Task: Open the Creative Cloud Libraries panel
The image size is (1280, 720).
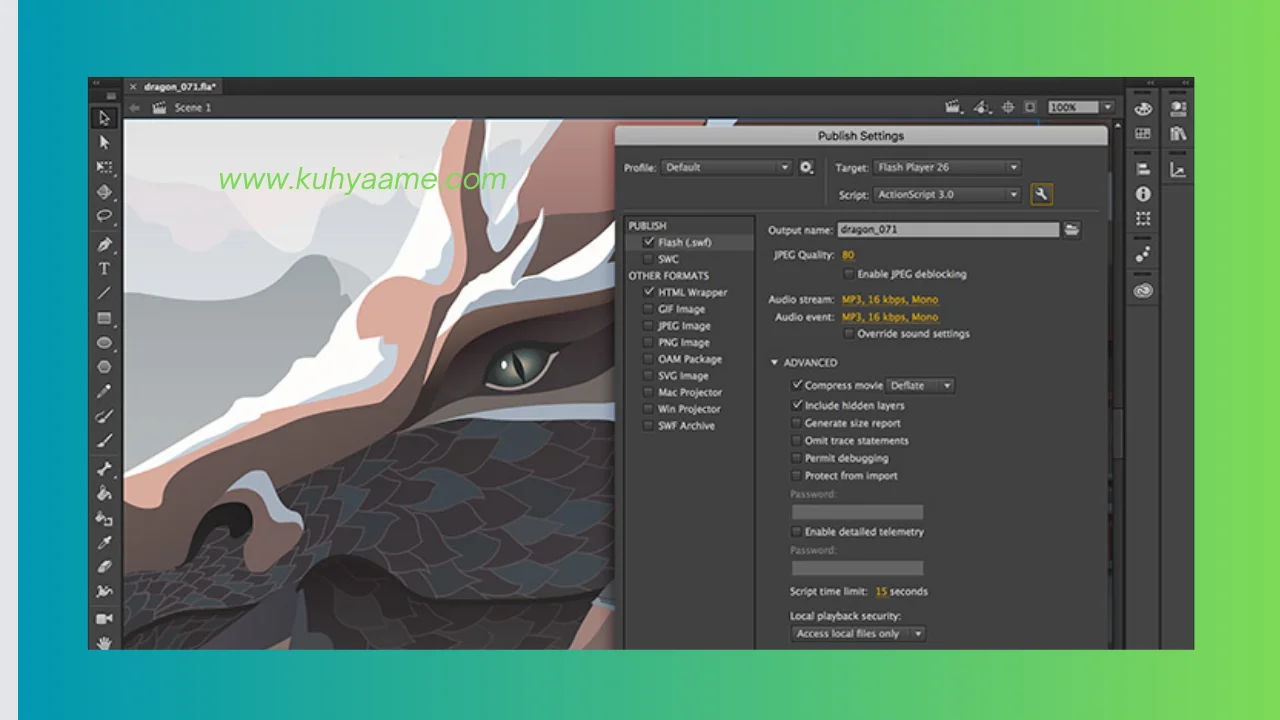Action: coord(1143,291)
